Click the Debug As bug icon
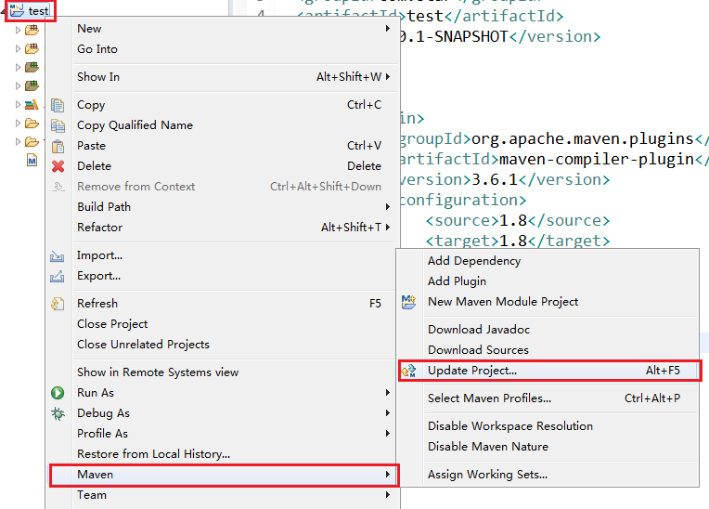Image resolution: width=709 pixels, height=509 pixels. tap(57, 414)
